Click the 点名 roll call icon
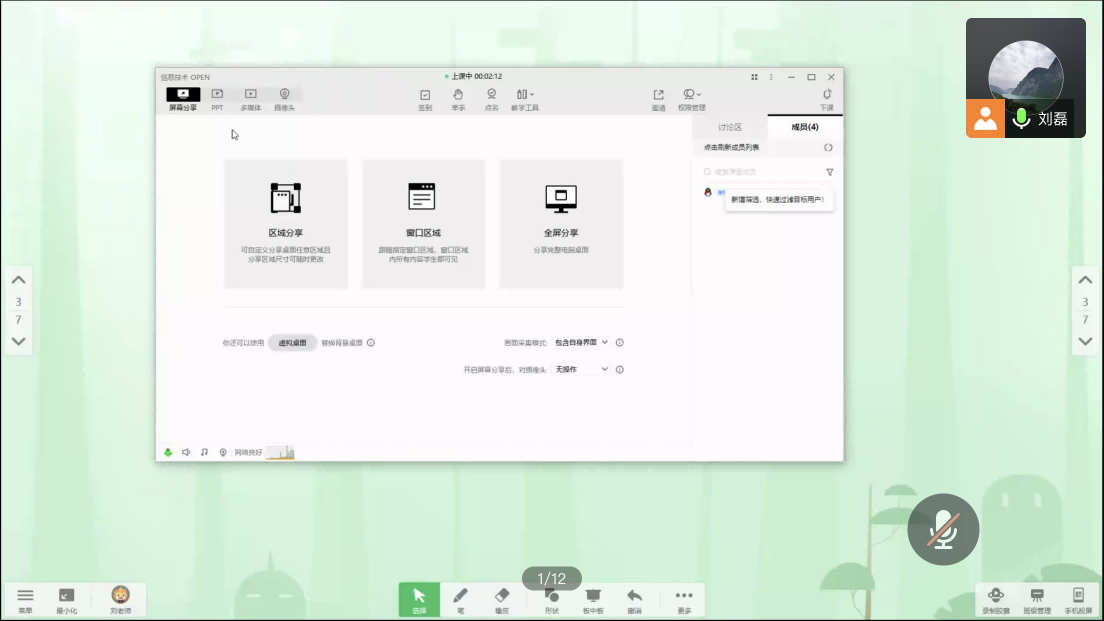Screen dimensions: 1104x621 [x=491, y=99]
